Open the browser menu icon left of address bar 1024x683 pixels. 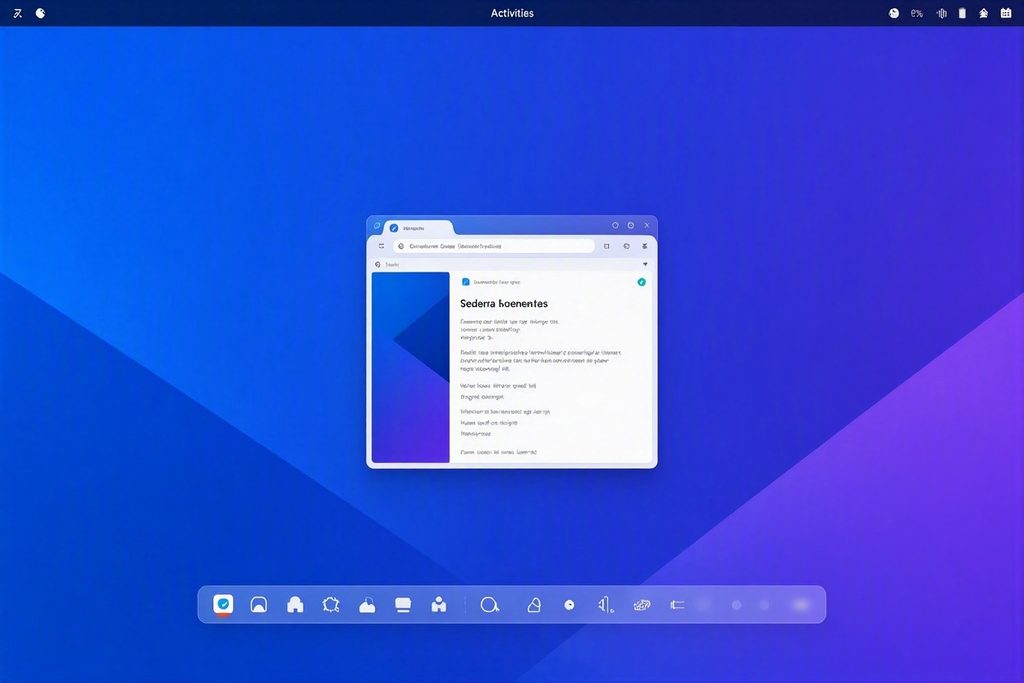tap(381, 246)
